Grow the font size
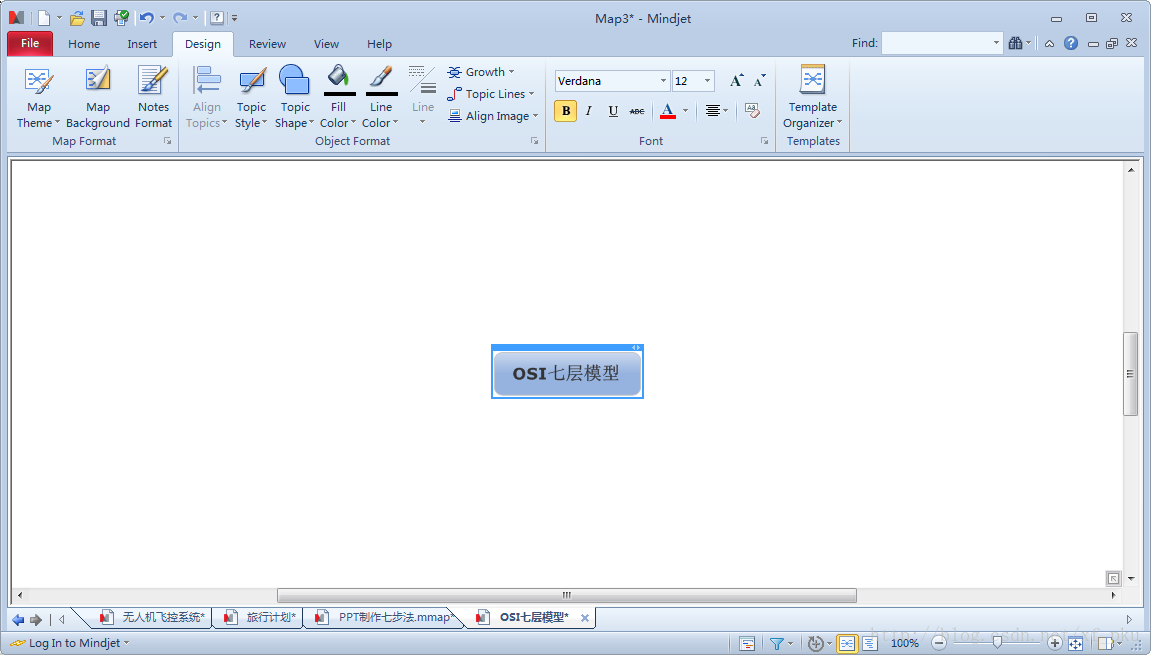Screen dimensions: 1151x655 point(736,81)
